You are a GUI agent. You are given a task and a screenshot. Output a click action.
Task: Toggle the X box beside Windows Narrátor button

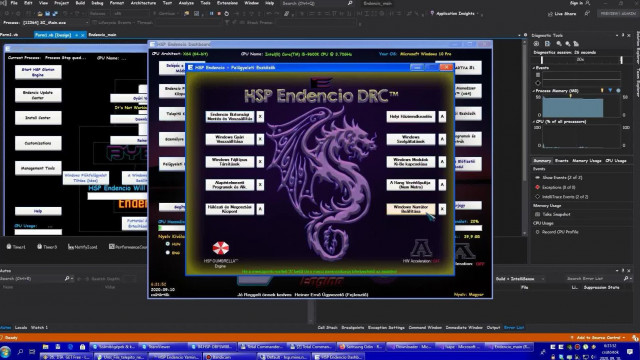pos(442,209)
